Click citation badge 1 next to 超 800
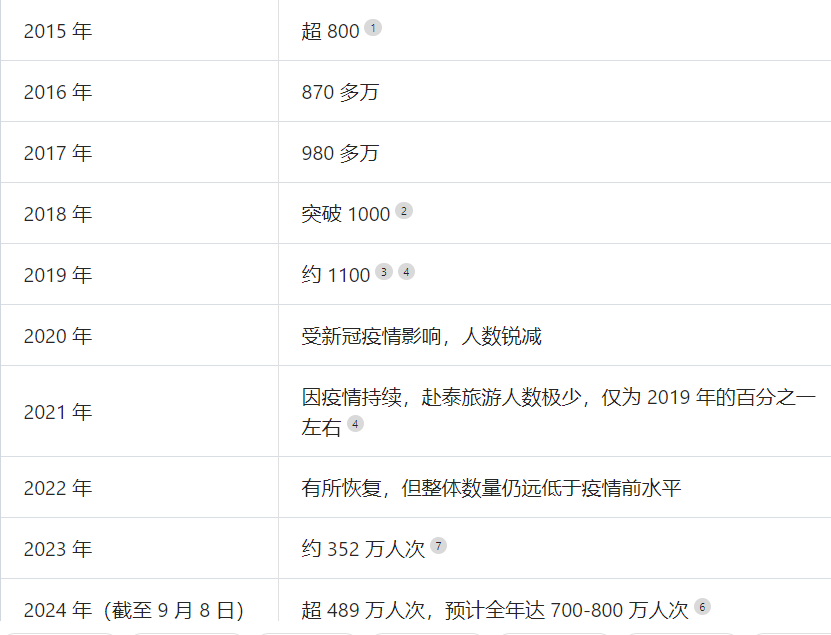This screenshot has width=831, height=635. pyautogui.click(x=373, y=28)
